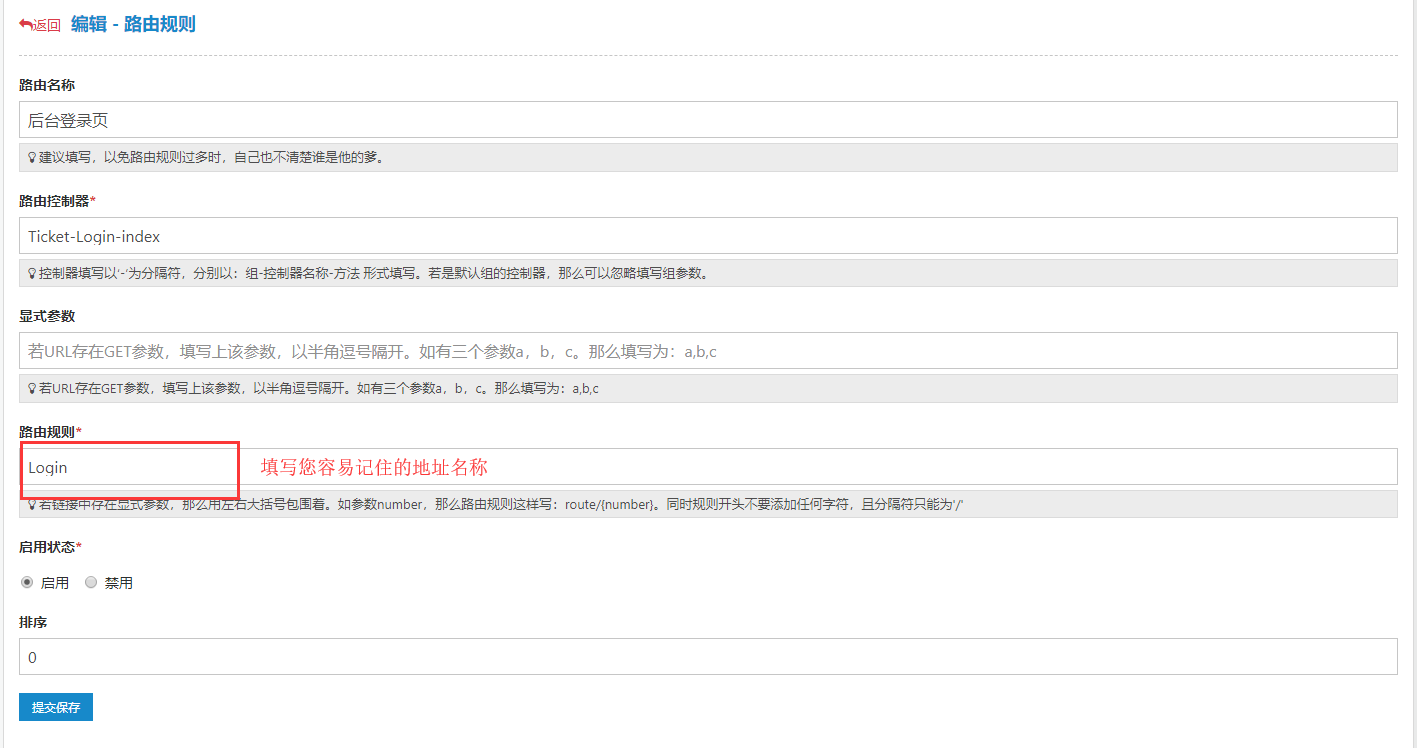Screen dimensions: 1417x748
Task: Click the 路由规则 label above the Login field
Action: 50,432
